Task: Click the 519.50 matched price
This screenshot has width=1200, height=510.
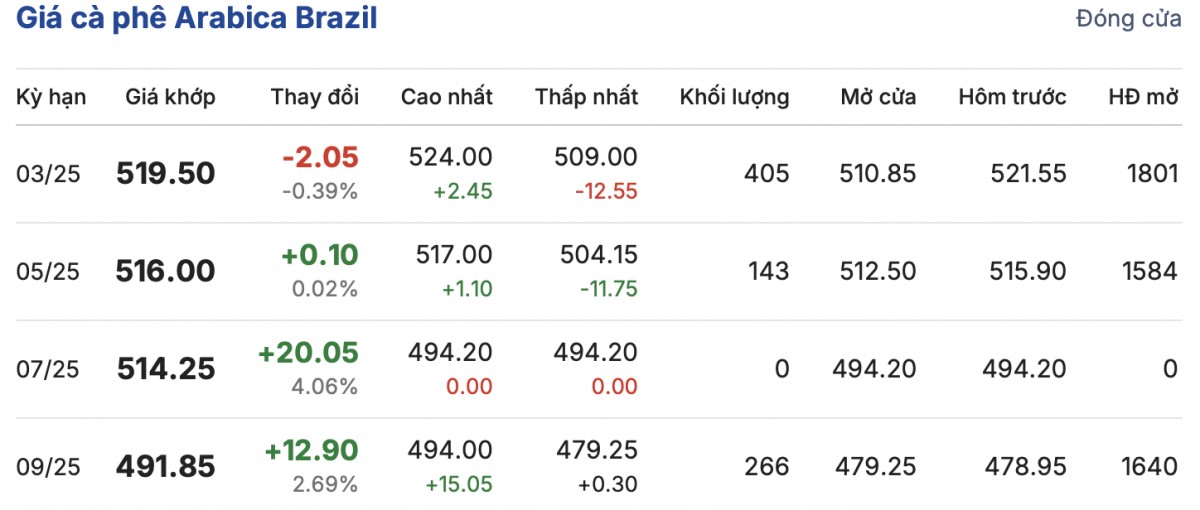Action: pos(166,174)
